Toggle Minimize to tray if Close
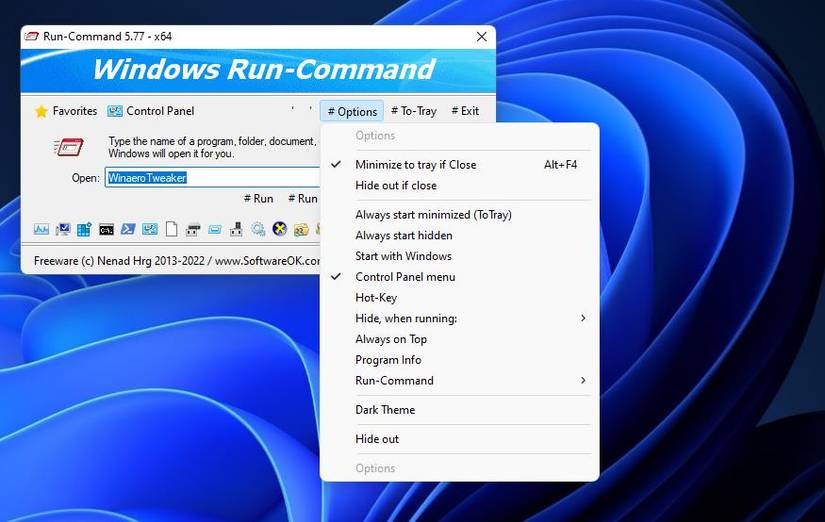The image size is (825, 522). coord(459,165)
